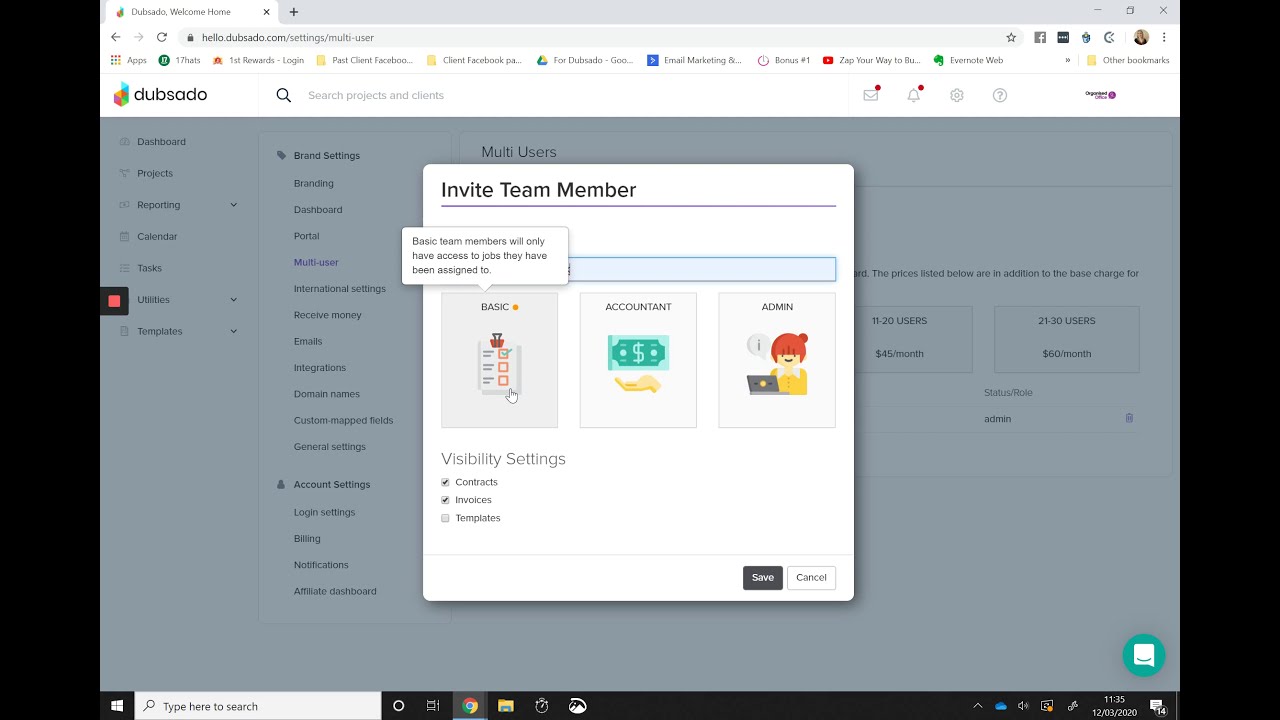Image resolution: width=1280 pixels, height=720 pixels.
Task: Open the help question mark icon
Action: (x=1000, y=95)
